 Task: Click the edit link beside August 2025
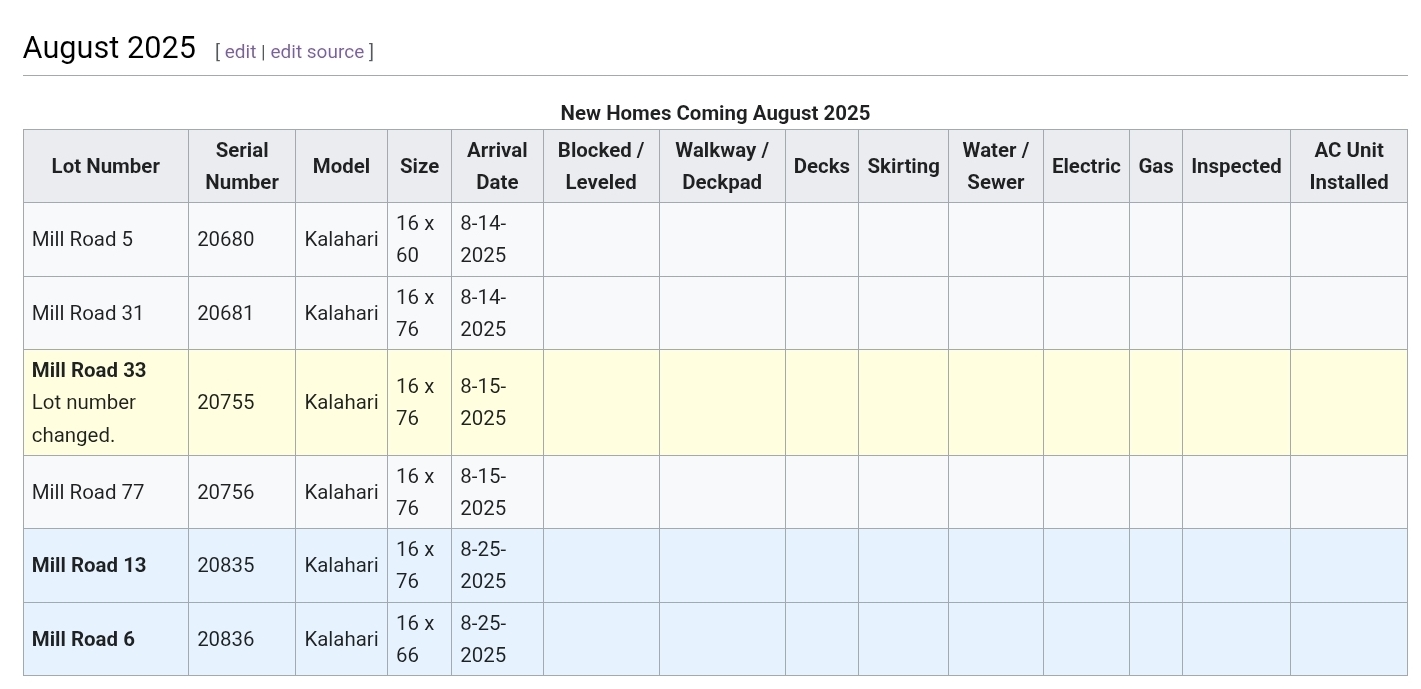click(x=240, y=52)
